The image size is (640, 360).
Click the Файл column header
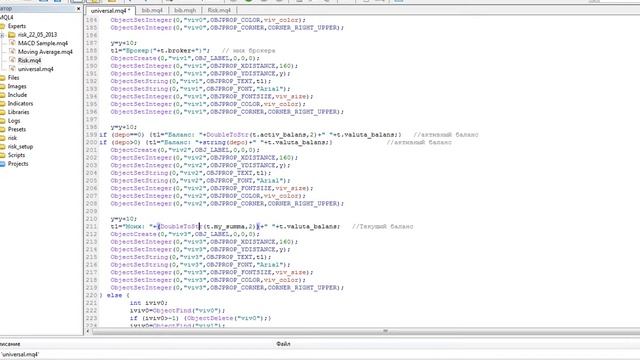pos(283,344)
